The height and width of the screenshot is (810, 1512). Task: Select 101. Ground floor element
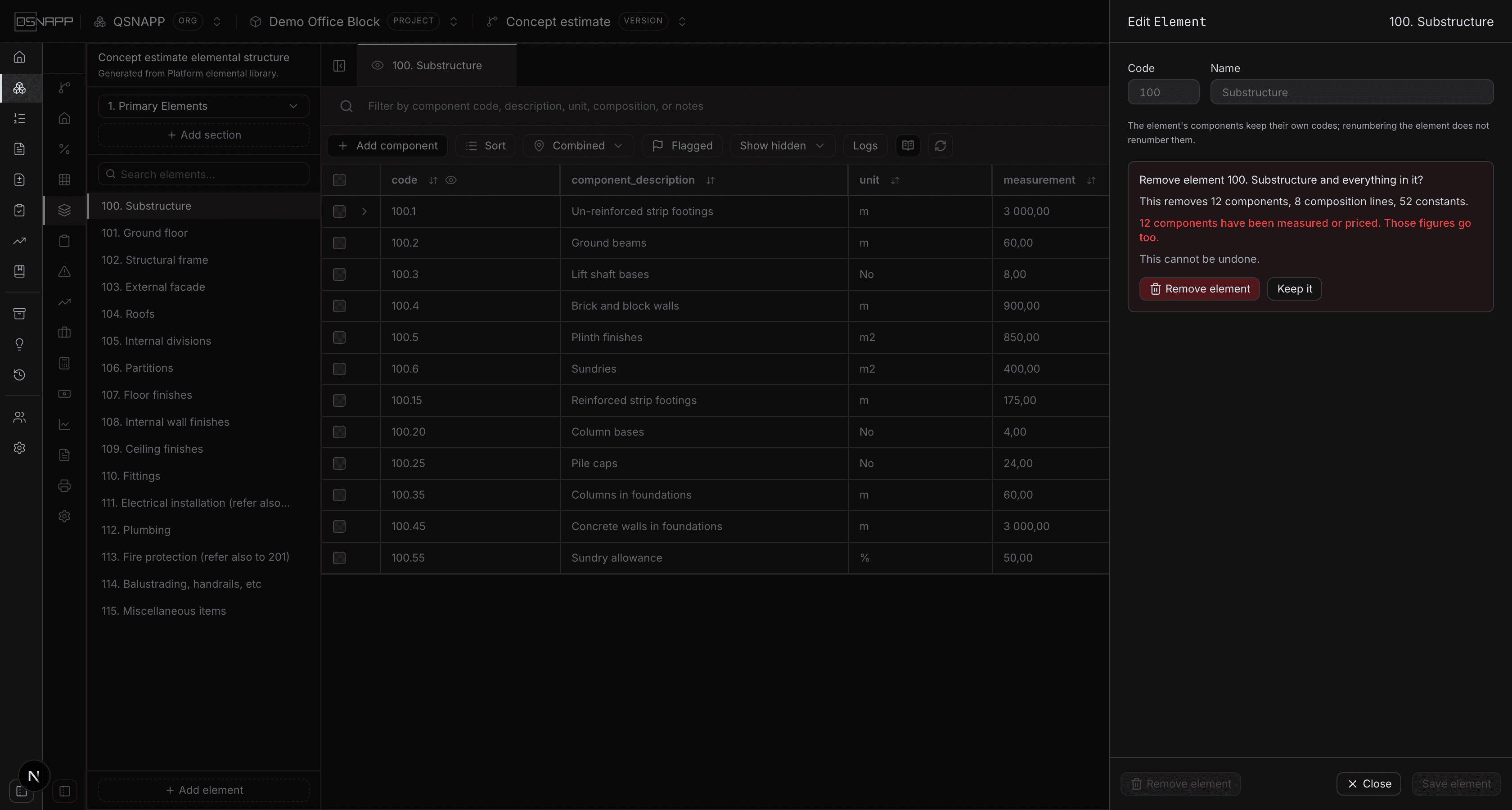tap(204, 233)
